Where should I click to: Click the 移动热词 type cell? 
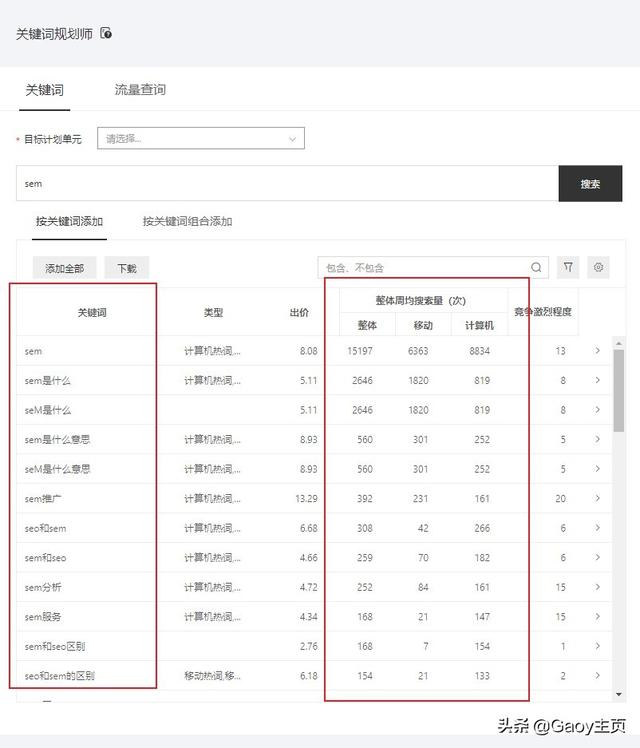coord(212,675)
